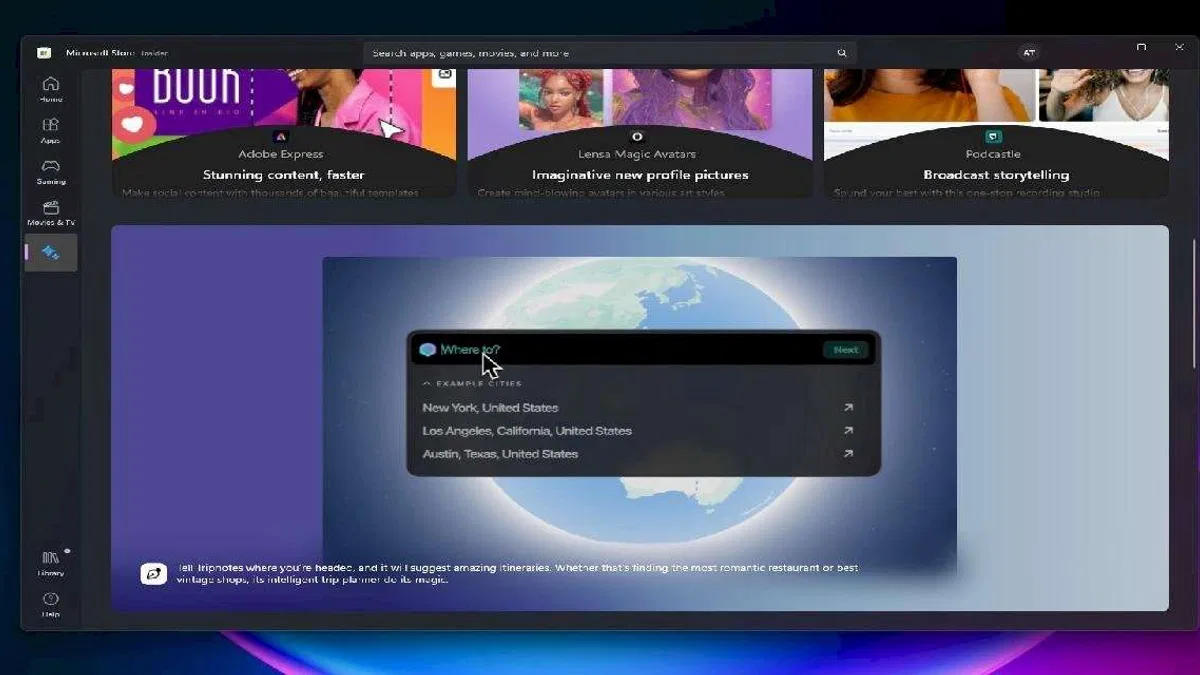Click the Podcastle app icon
This screenshot has height=675, width=1200.
point(993,137)
